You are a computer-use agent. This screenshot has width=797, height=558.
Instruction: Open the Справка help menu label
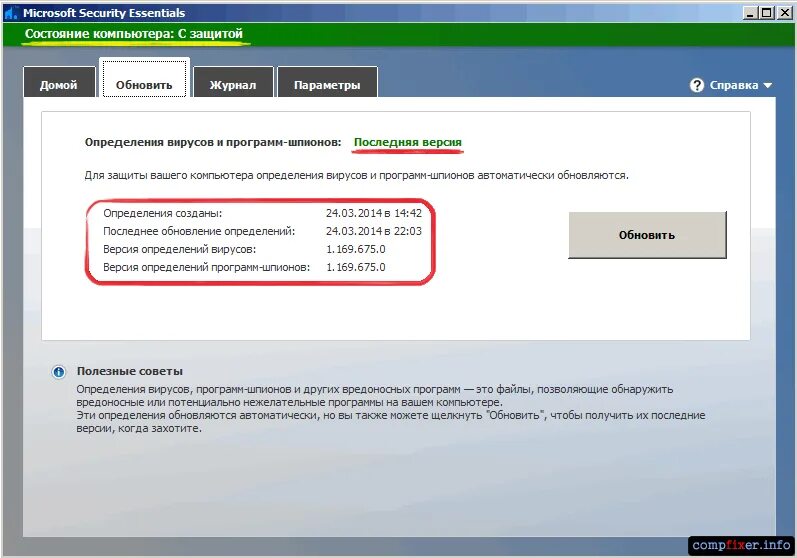tap(733, 85)
